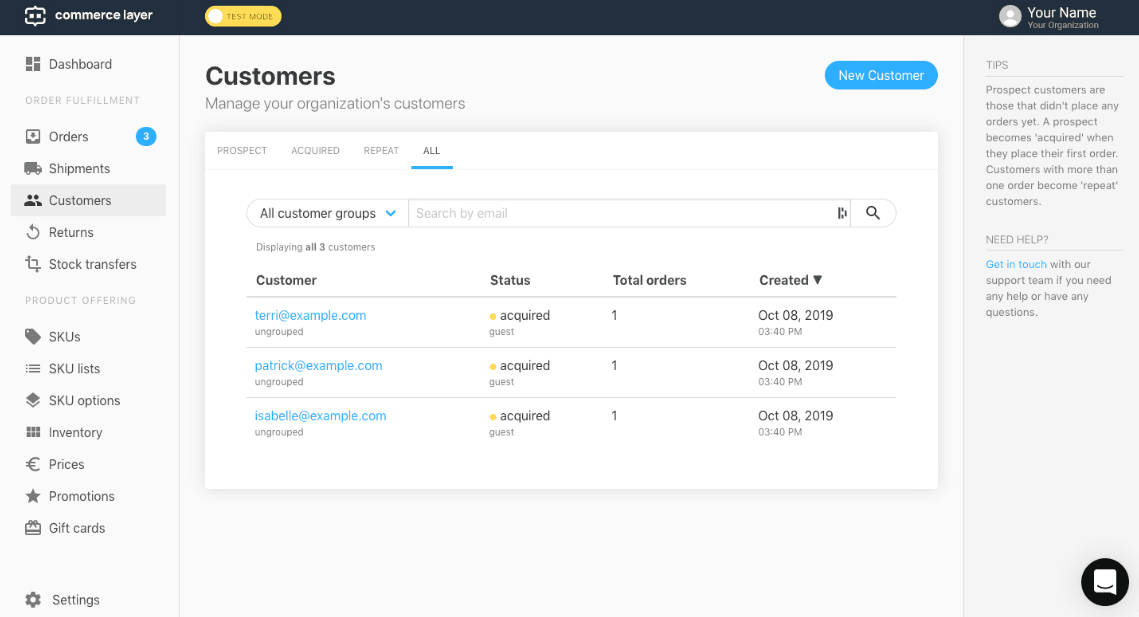The width and height of the screenshot is (1139, 617).
Task: Click the Customers people icon
Action: coord(33,201)
